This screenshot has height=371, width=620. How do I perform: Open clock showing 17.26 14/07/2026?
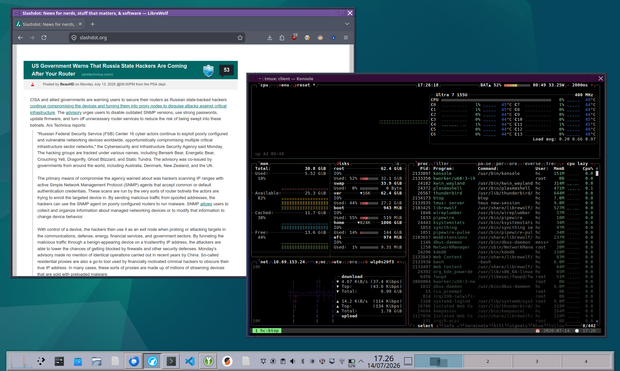[384, 362]
